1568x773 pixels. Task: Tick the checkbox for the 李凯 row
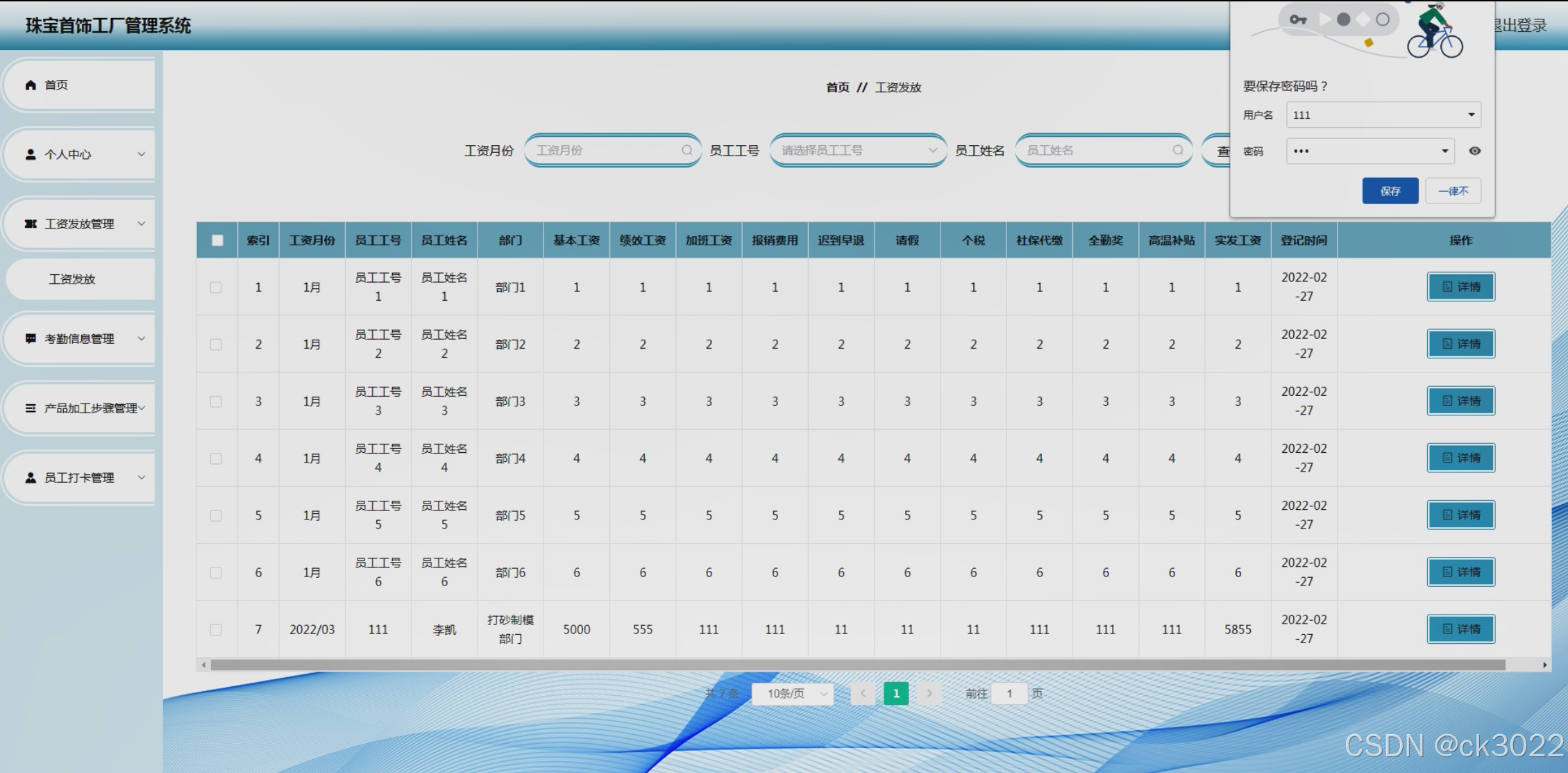click(x=216, y=629)
